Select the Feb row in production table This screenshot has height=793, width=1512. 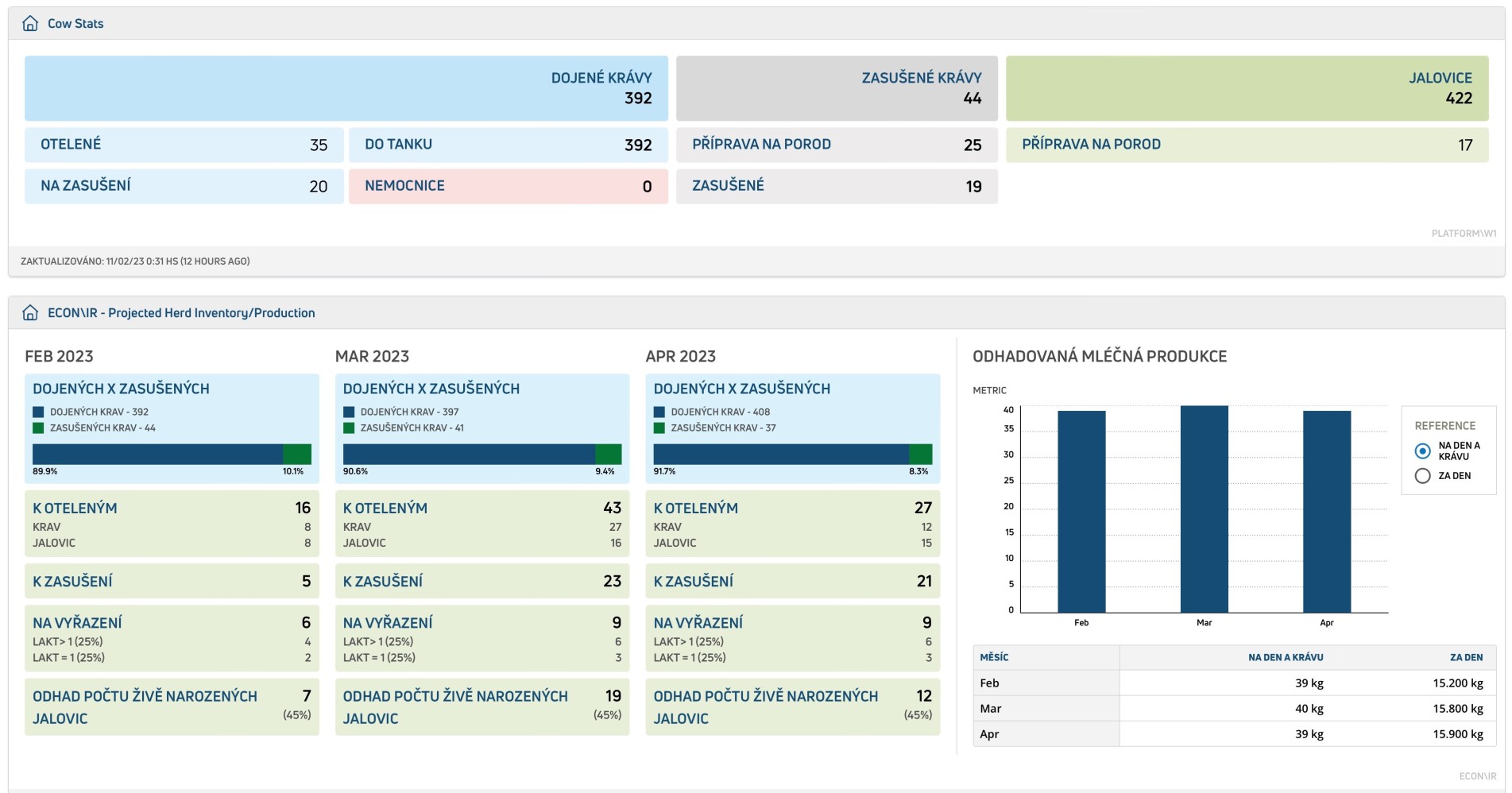coord(1235,683)
